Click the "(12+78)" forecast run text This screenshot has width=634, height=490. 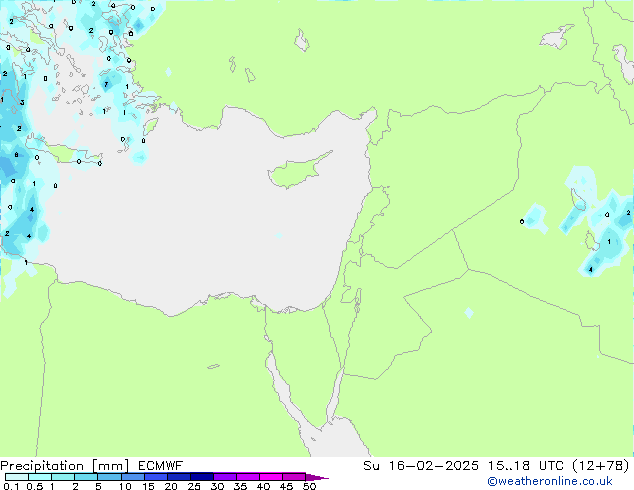pyautogui.click(x=601, y=466)
